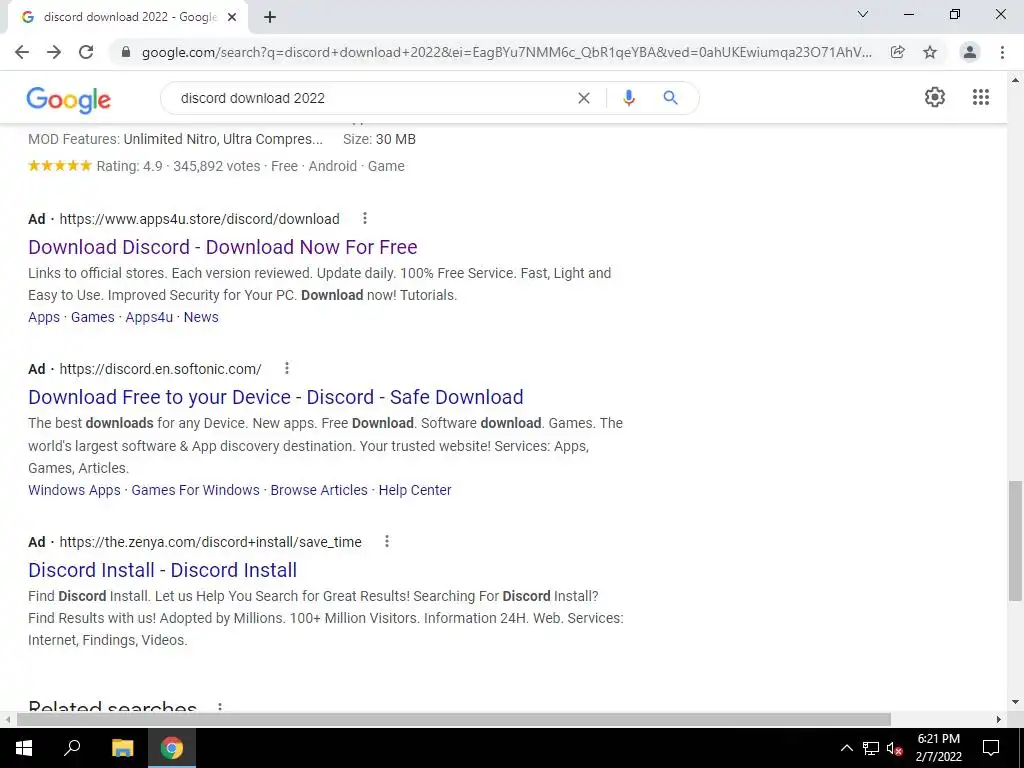Clear the search box text
Image resolution: width=1024 pixels, height=768 pixels.
pyautogui.click(x=584, y=98)
